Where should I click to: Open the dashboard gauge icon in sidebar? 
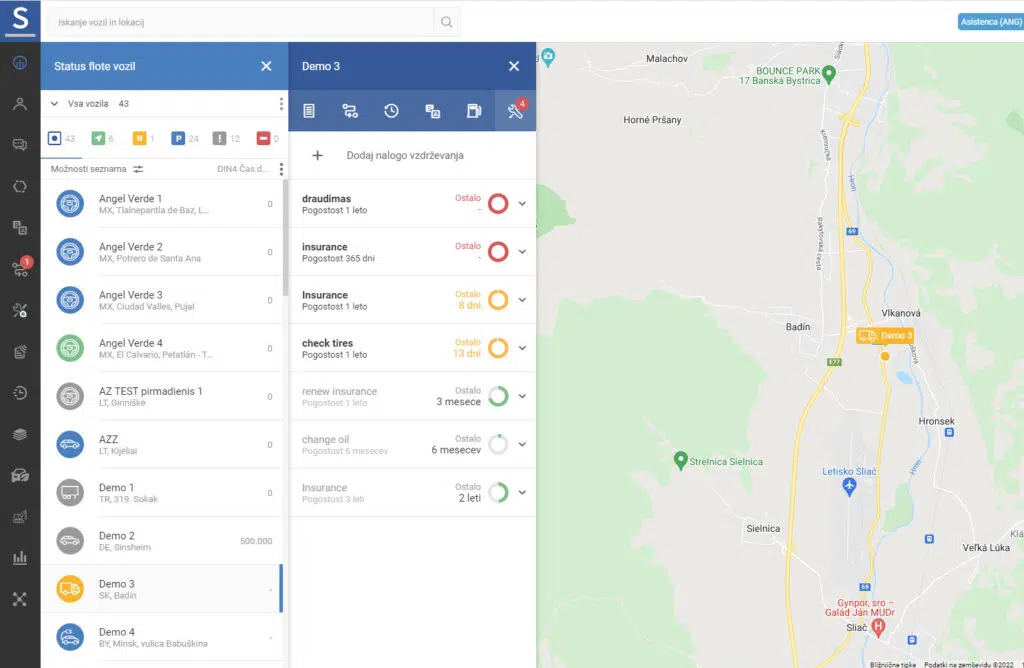click(20, 63)
